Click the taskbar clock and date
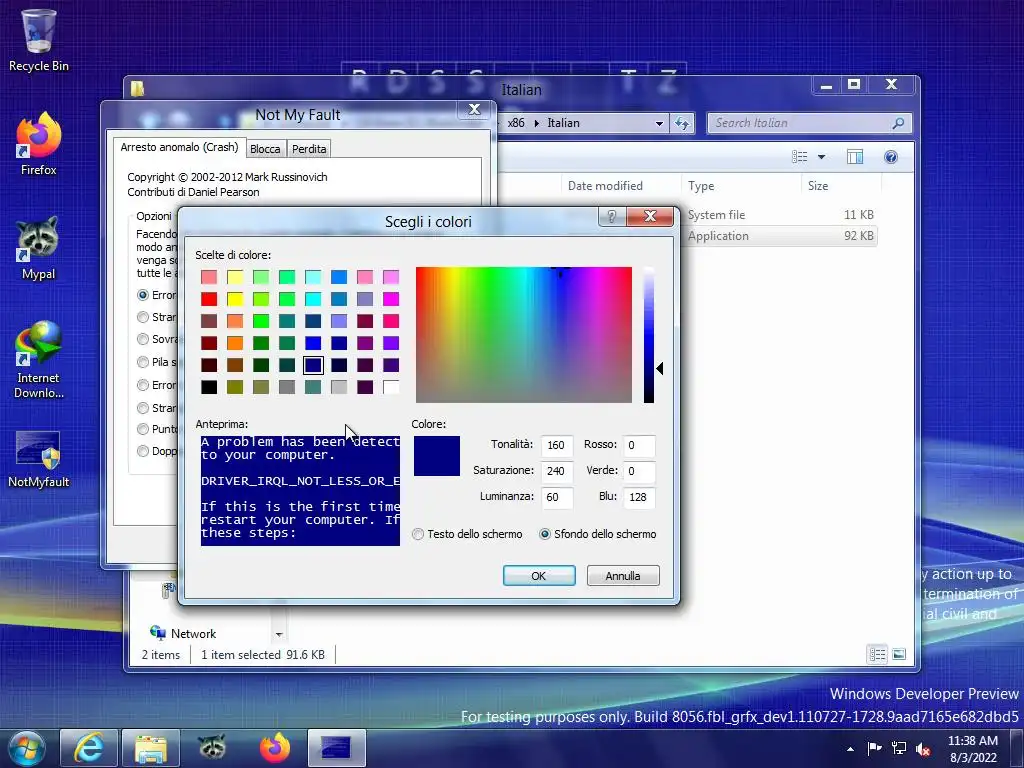Viewport: 1024px width, 768px height. [972, 749]
